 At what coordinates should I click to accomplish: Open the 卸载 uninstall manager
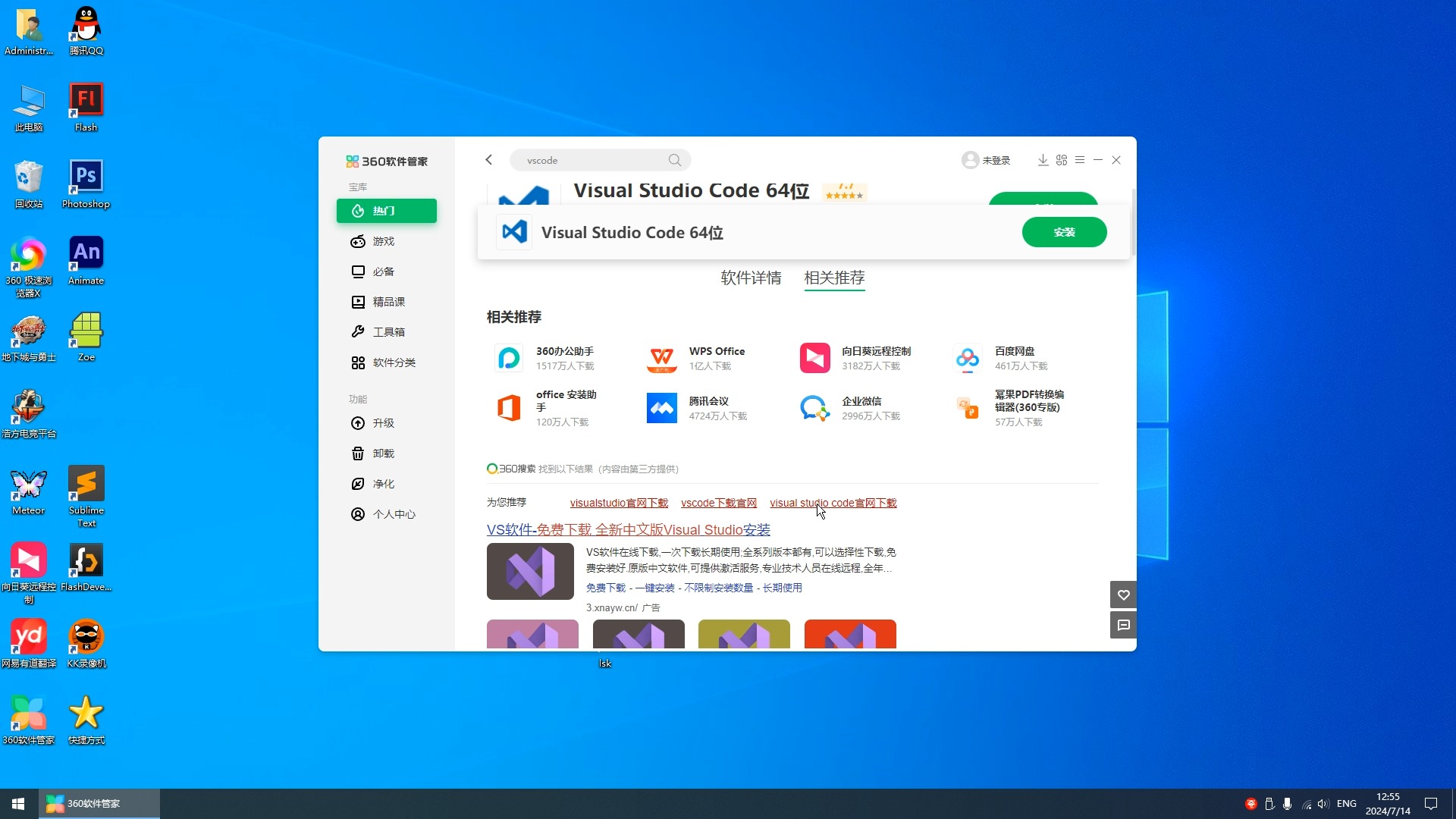pos(382,453)
